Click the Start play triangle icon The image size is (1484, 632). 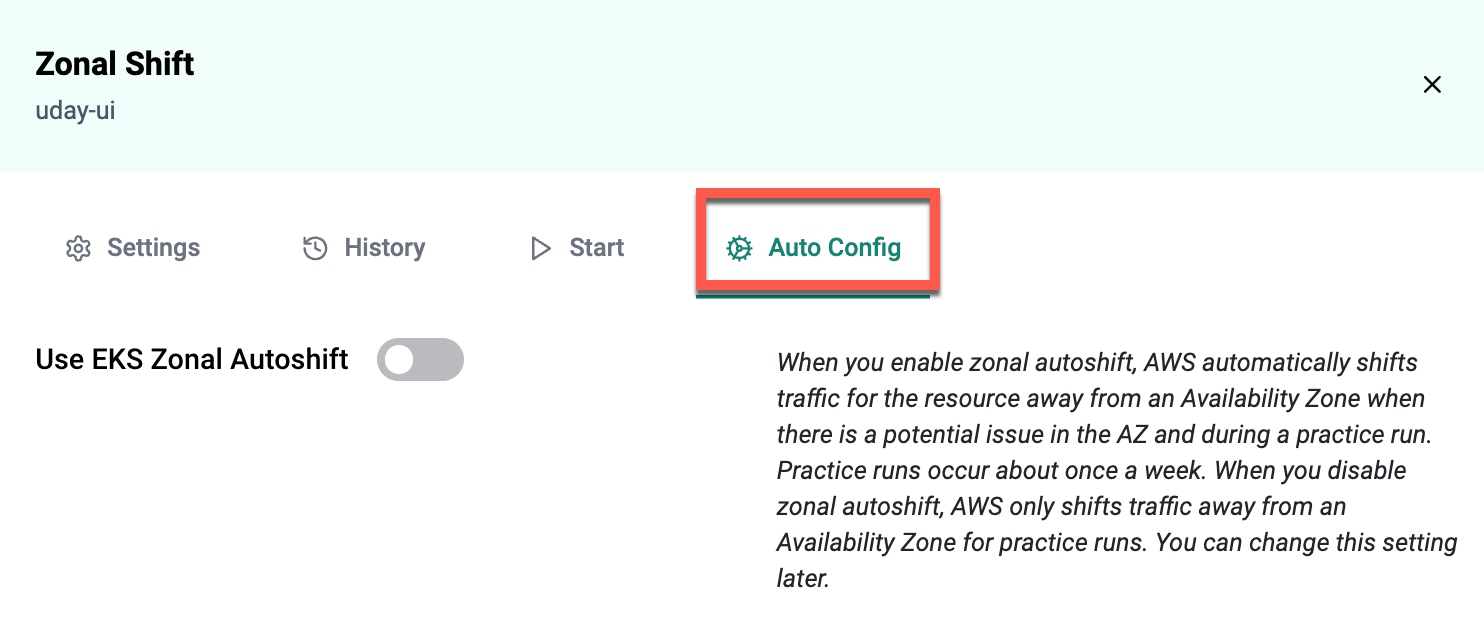541,248
